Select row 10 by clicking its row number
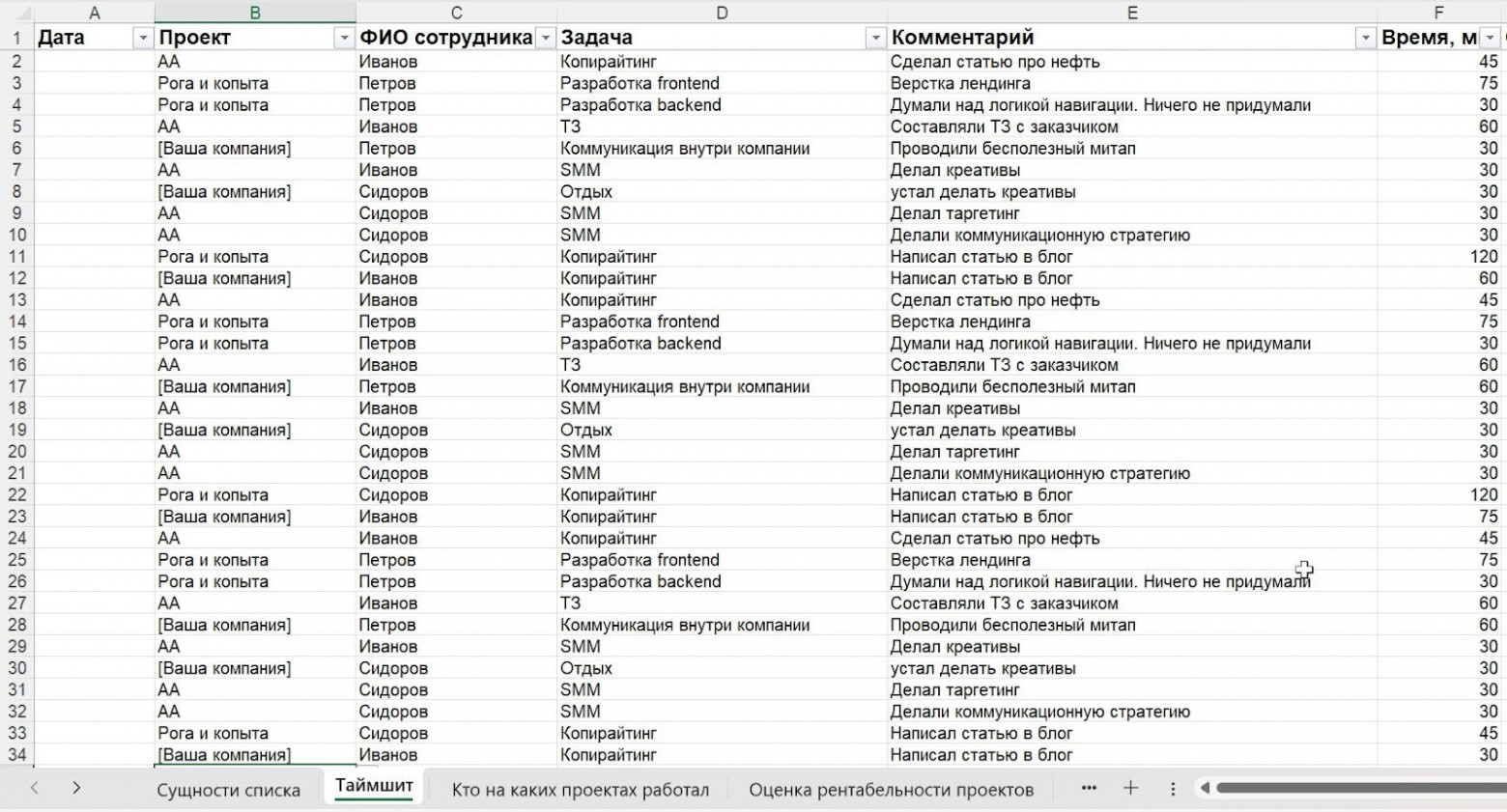1507x812 pixels. [x=14, y=235]
